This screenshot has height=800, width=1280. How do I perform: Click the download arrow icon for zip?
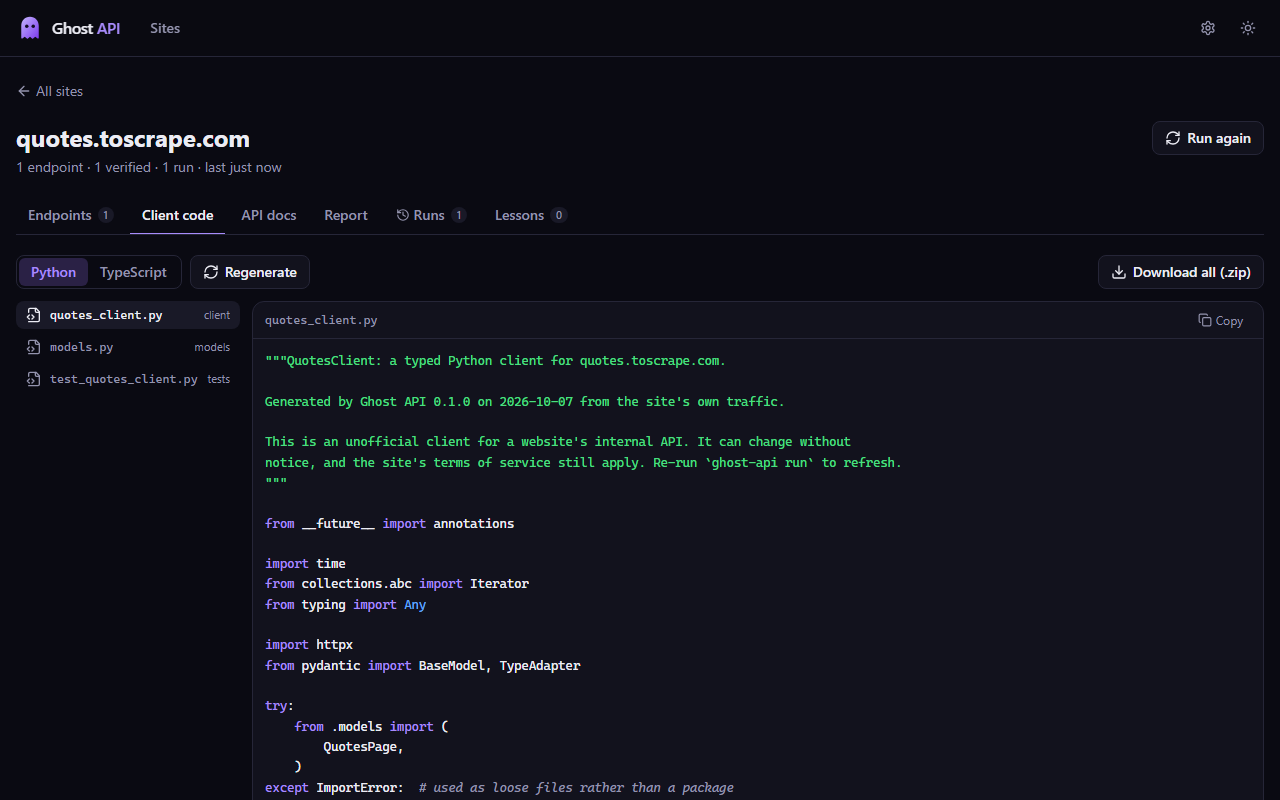point(1119,272)
